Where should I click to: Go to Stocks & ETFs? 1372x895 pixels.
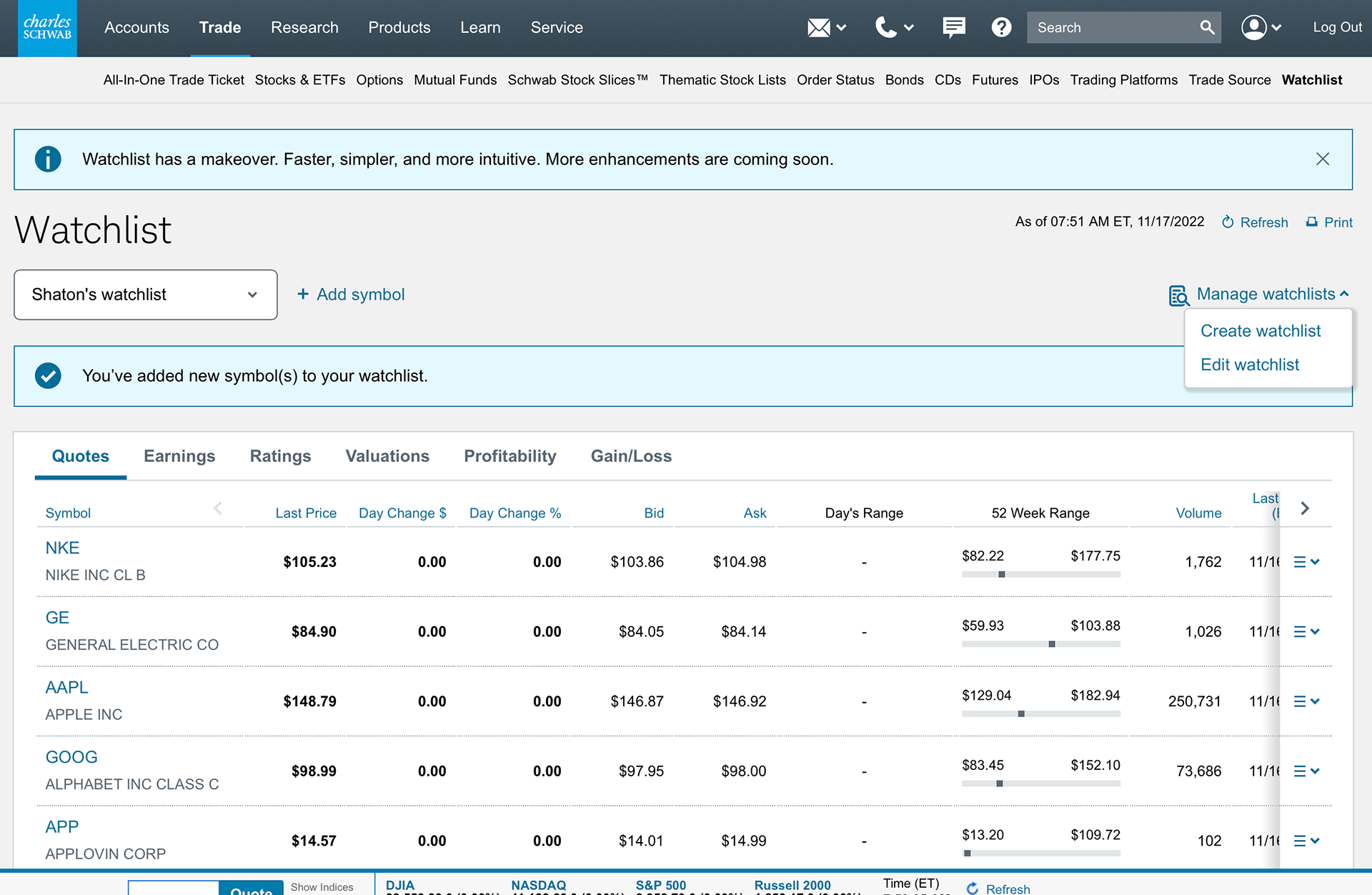point(300,80)
